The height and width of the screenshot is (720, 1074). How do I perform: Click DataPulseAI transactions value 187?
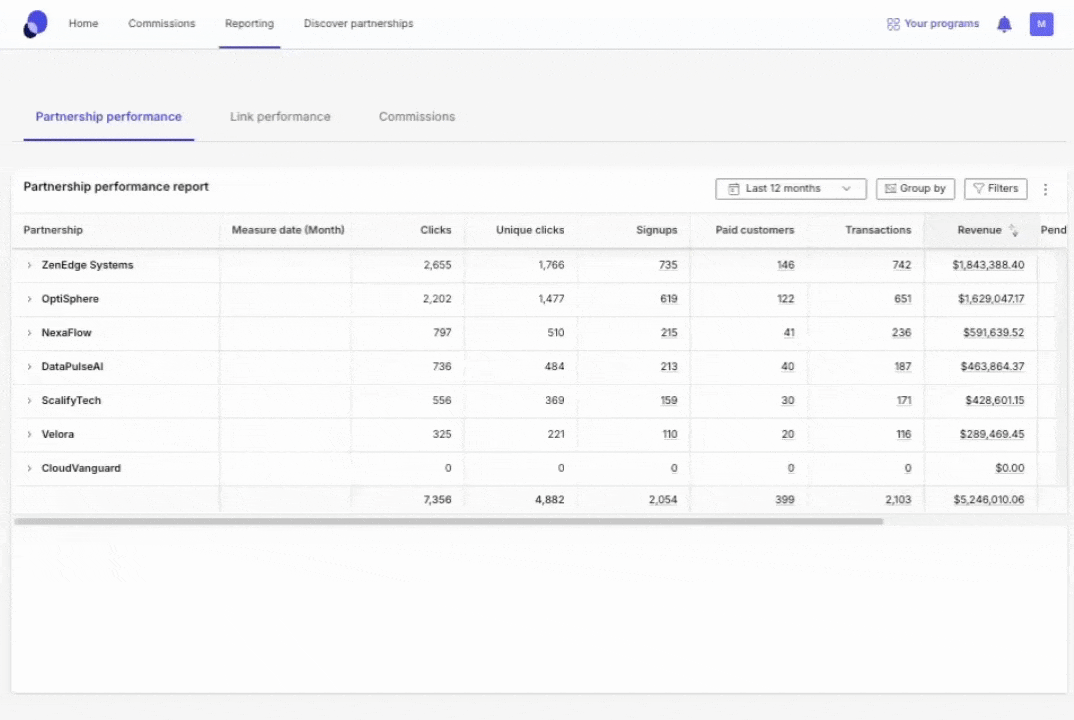(903, 367)
